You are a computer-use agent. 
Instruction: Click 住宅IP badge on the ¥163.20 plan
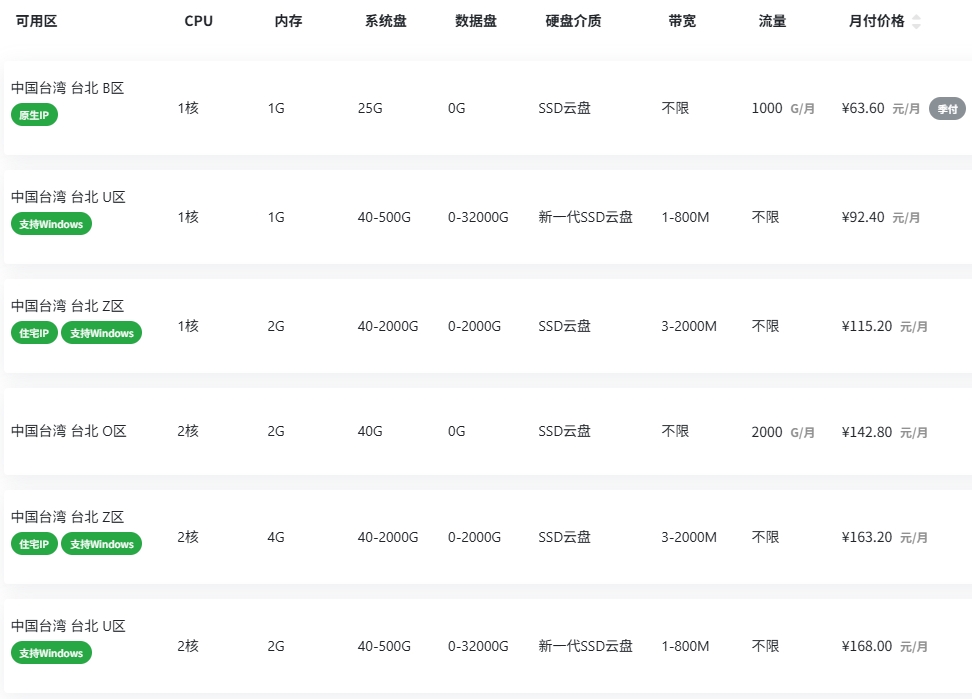pos(35,544)
